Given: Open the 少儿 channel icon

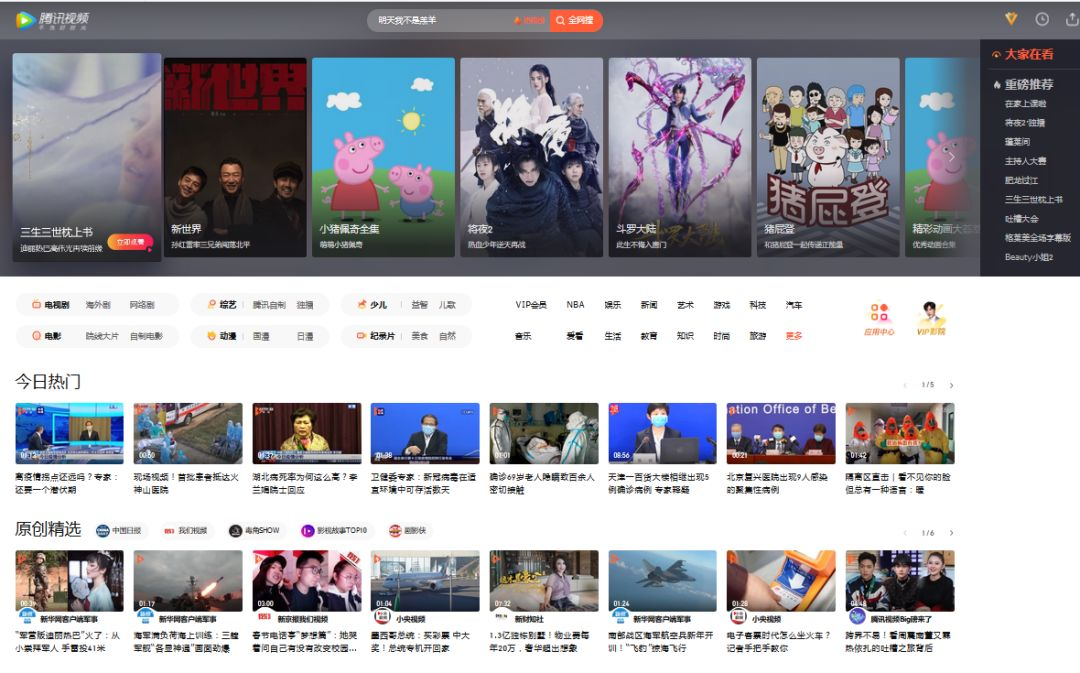Looking at the screenshot, I should point(362,304).
